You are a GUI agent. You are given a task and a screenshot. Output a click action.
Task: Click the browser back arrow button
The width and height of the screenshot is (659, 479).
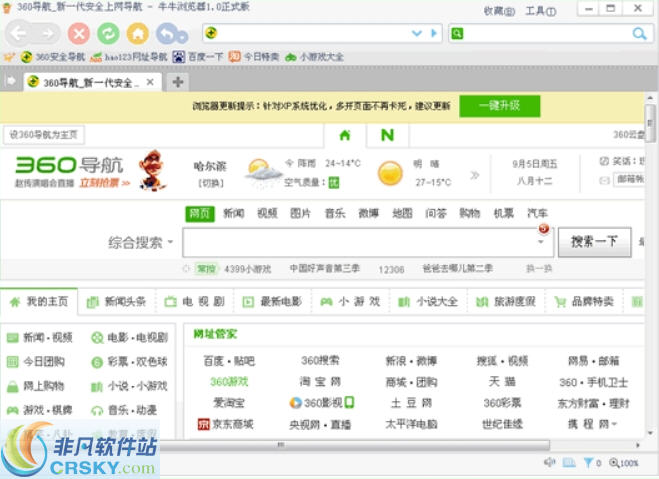tap(18, 34)
